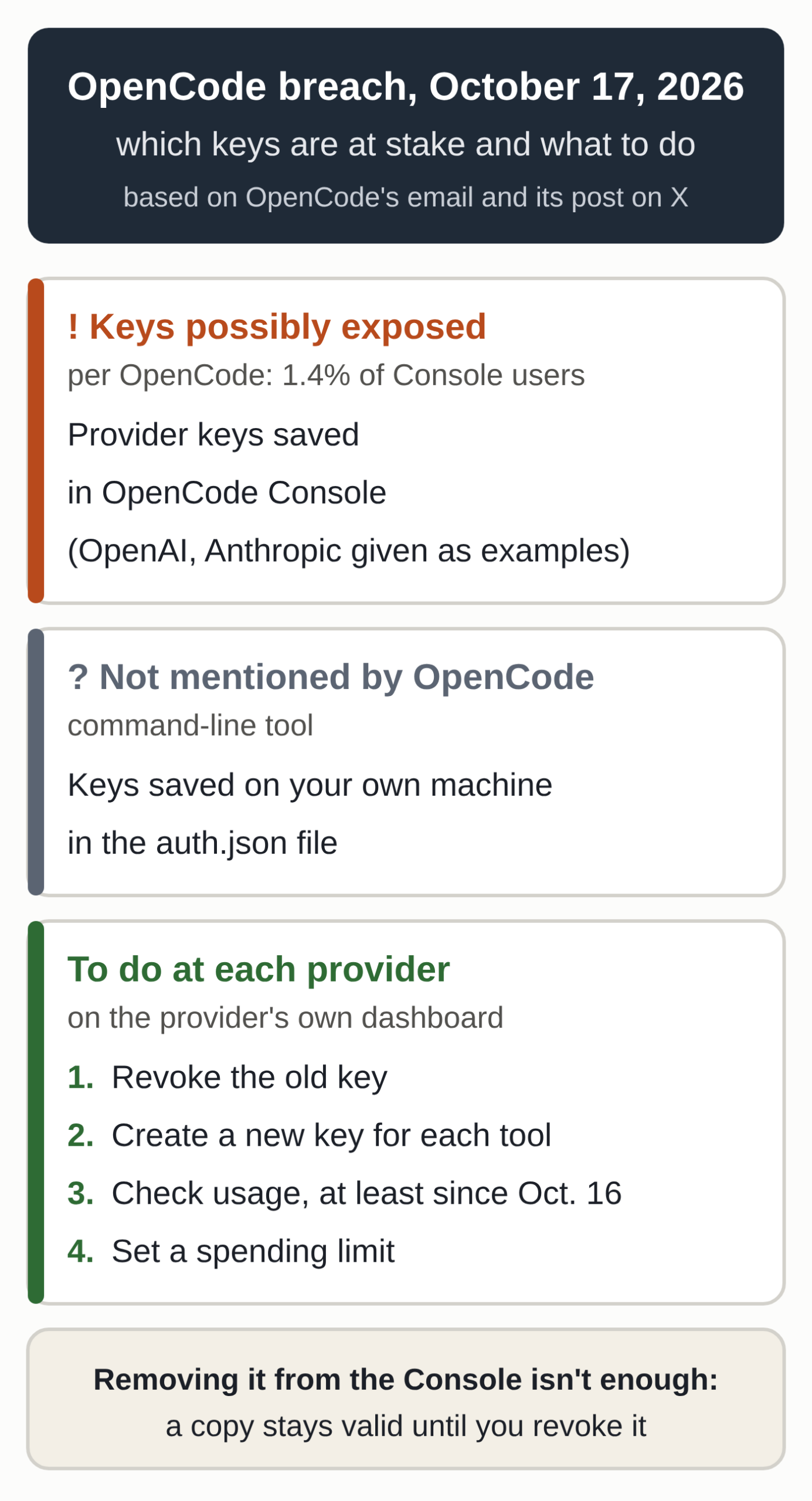The image size is (812, 1501).
Task: Click the line "Provider keys saved"
Action: point(213,434)
